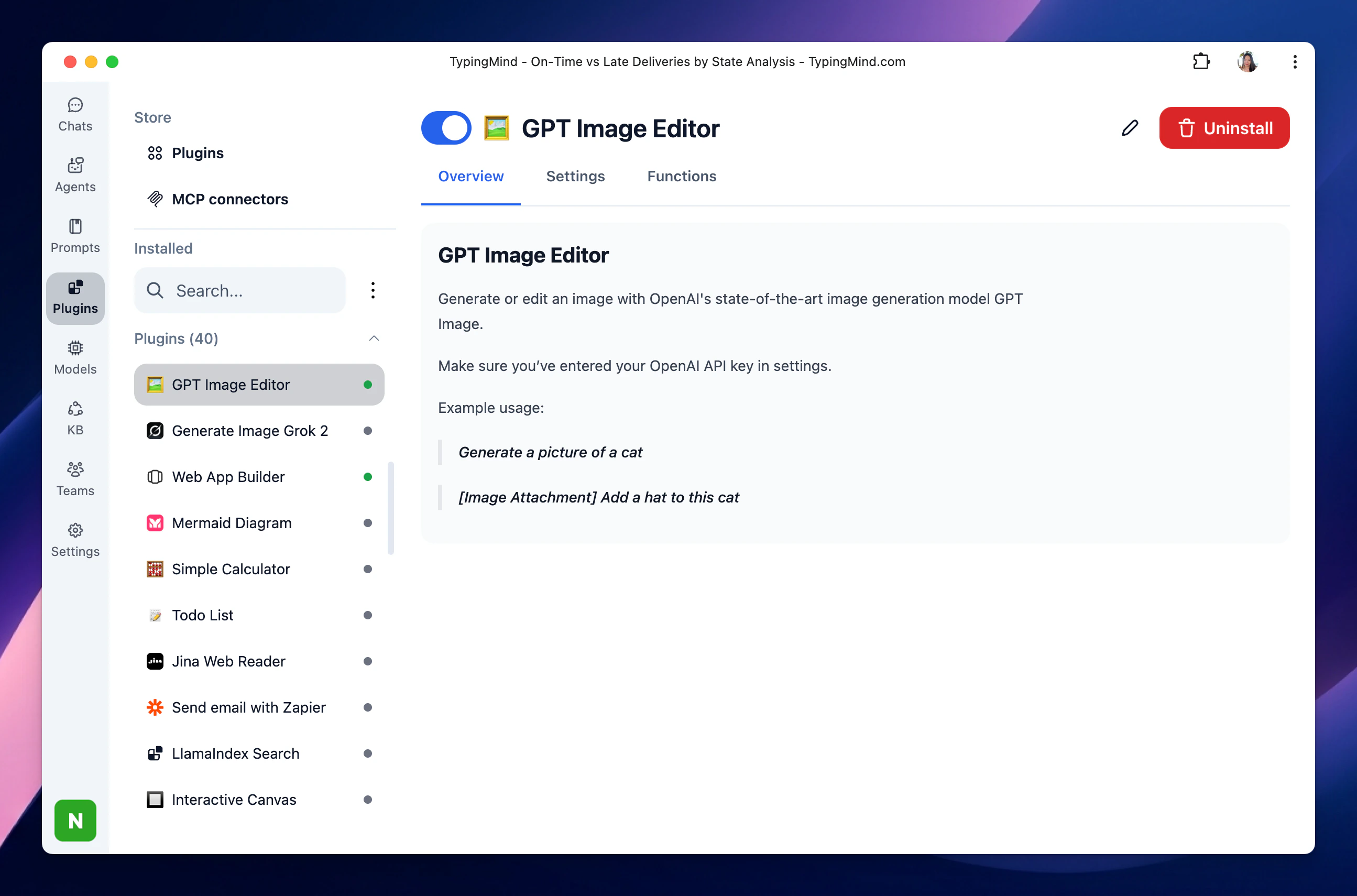Screen dimensions: 1357x896
Task: Select the Plugins sidebar item
Action: pos(75,298)
